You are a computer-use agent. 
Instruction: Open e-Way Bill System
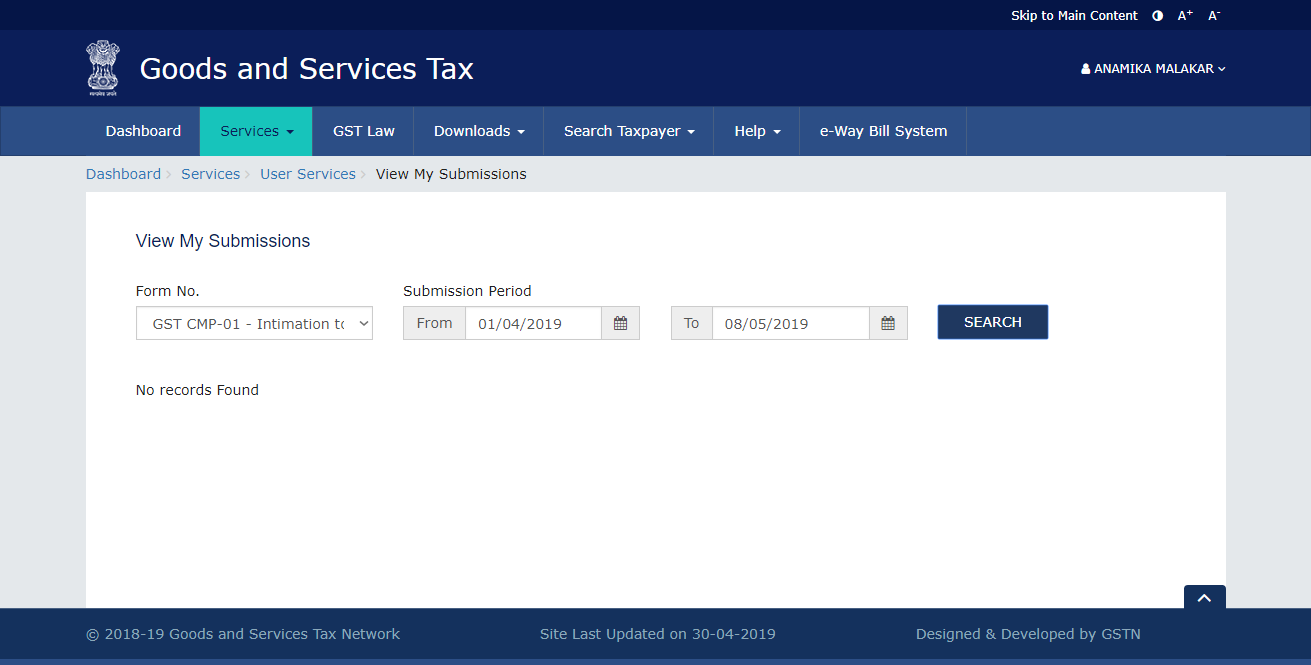[x=883, y=131]
